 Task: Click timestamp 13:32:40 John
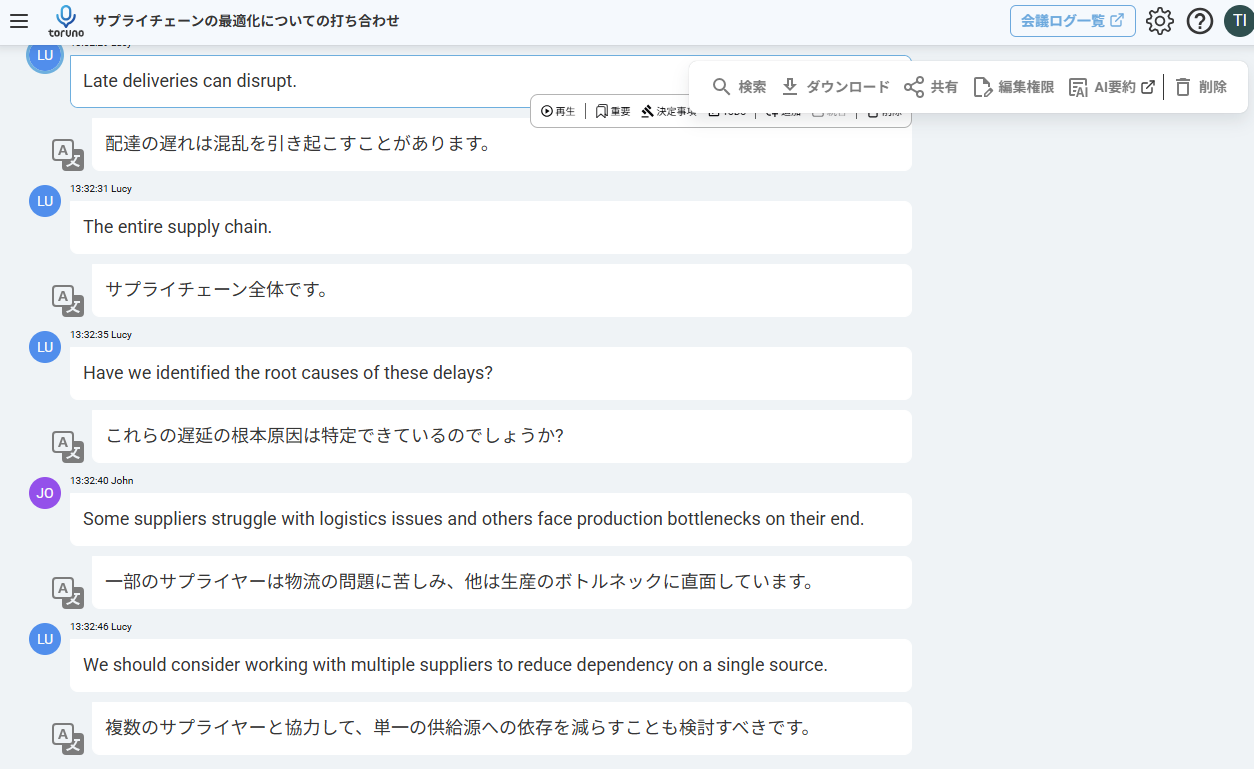(x=102, y=481)
